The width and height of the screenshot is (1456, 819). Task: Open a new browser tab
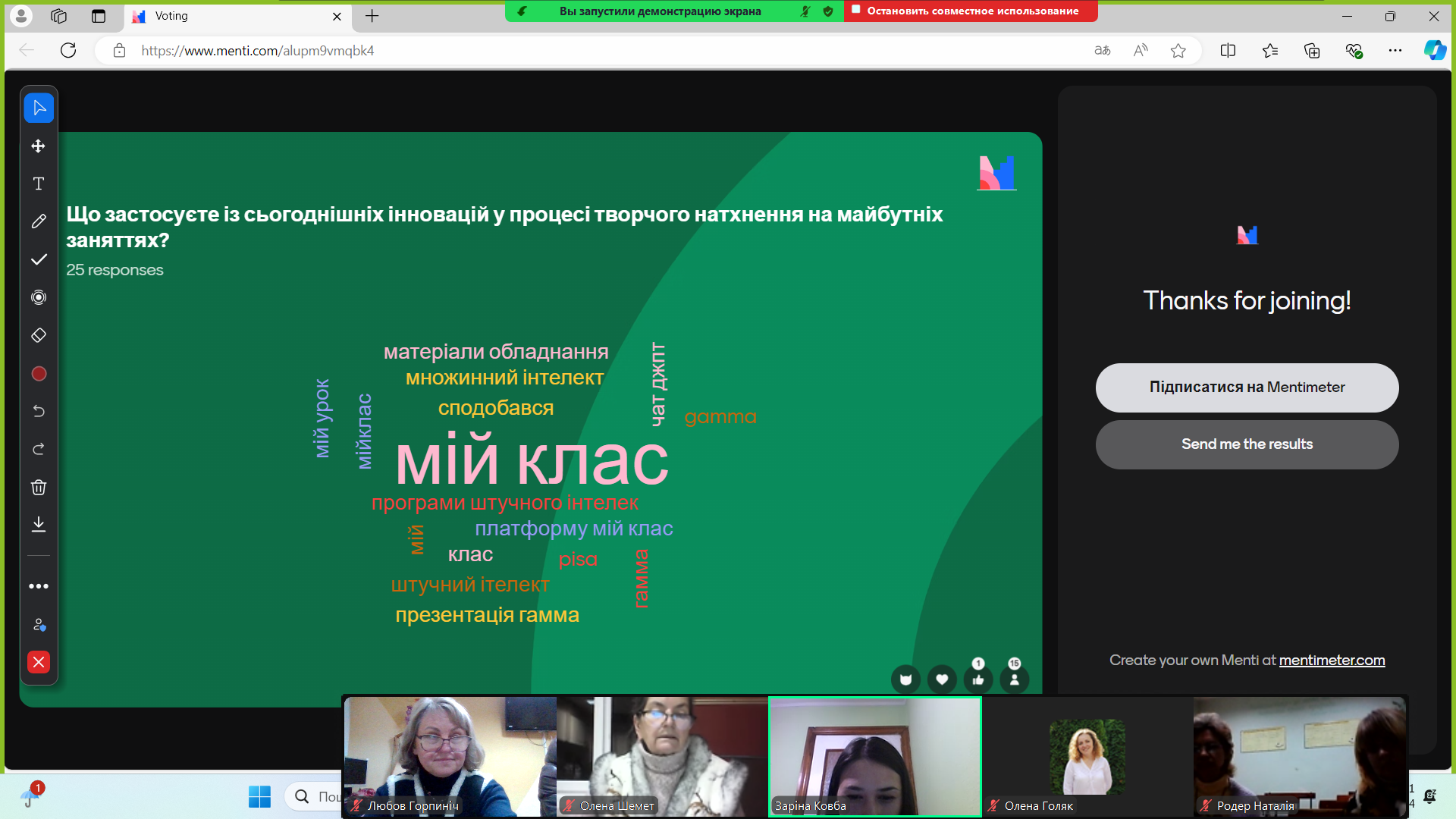click(x=372, y=16)
